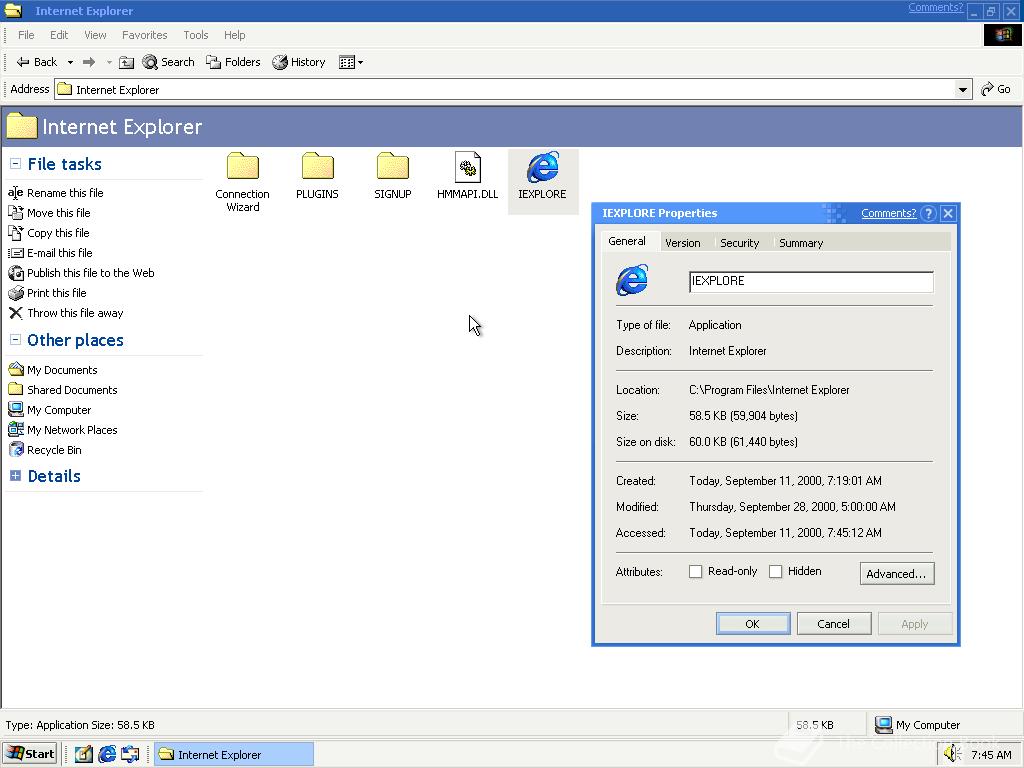Open the Favorites menu

coord(144,35)
